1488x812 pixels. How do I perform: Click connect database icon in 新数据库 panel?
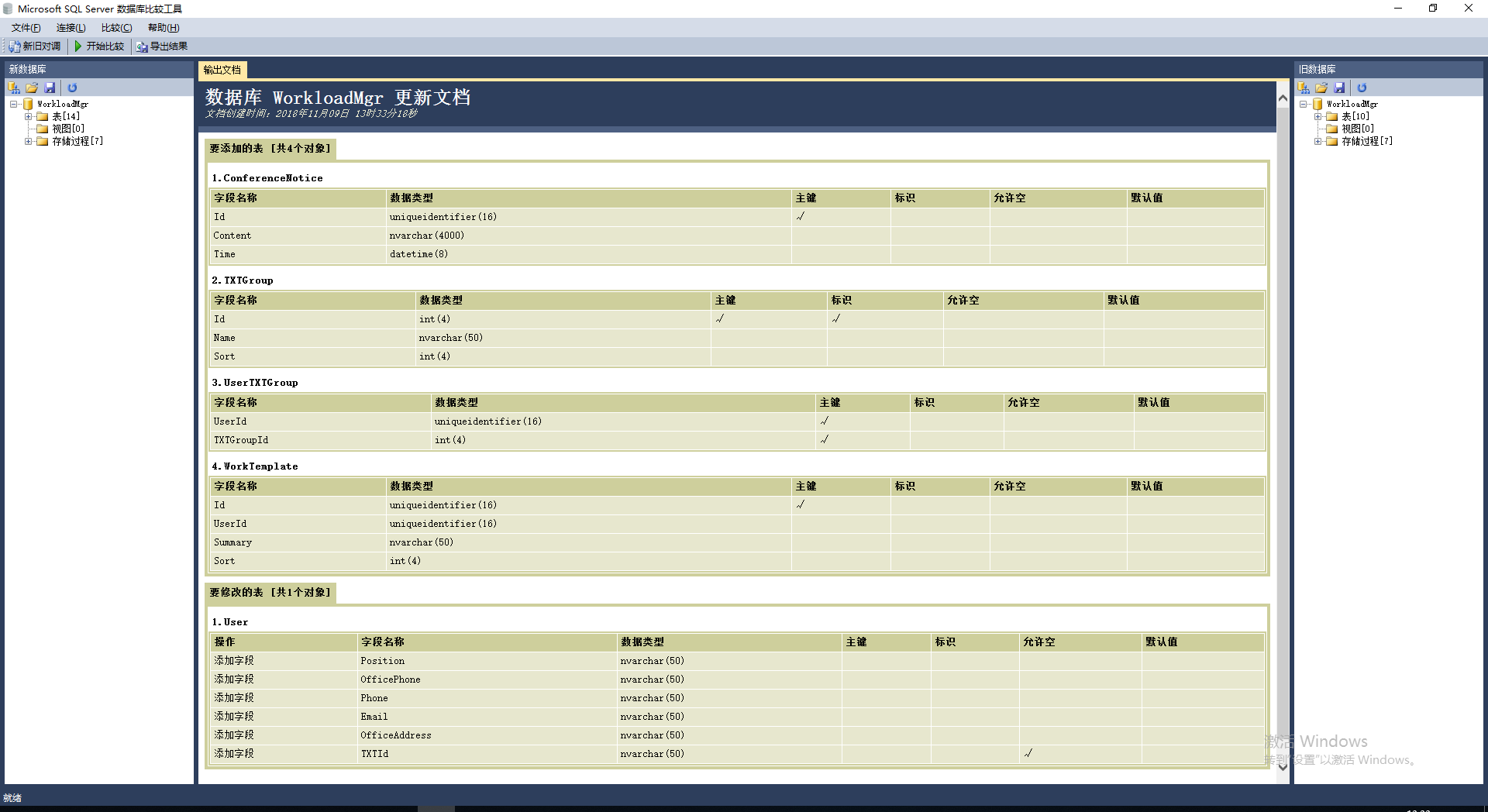click(x=14, y=88)
